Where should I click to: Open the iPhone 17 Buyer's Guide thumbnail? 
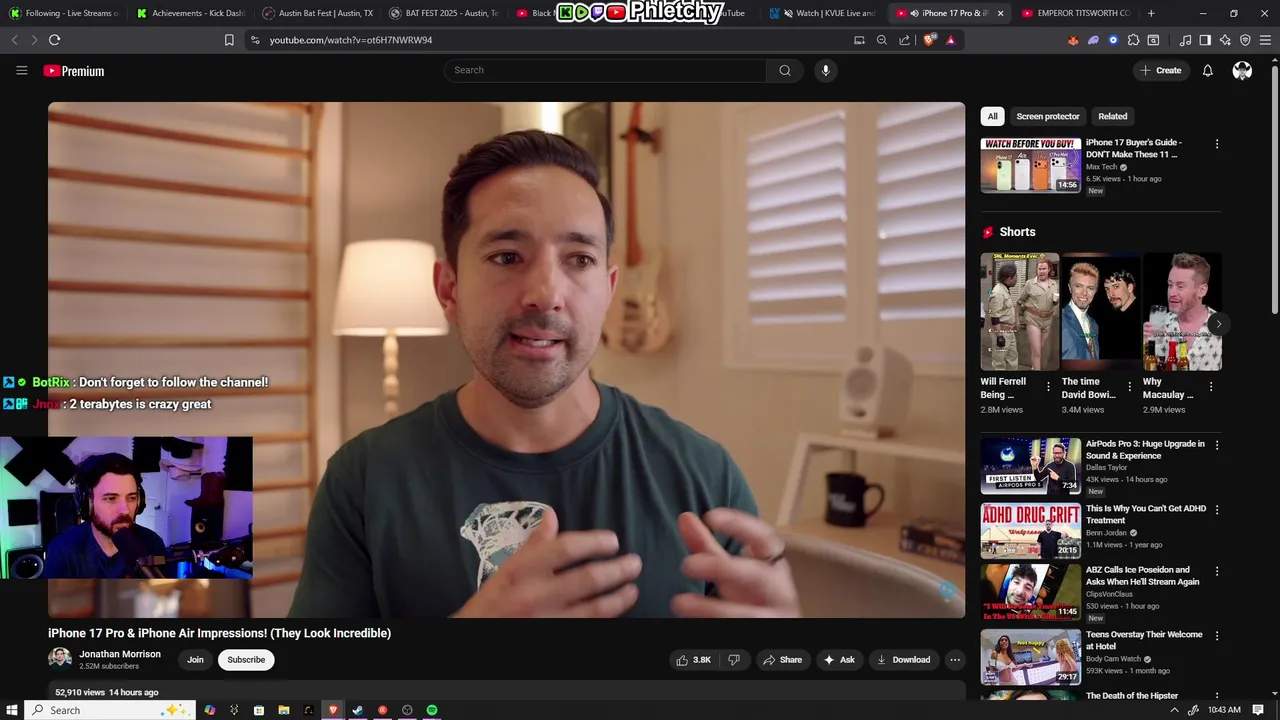(x=1030, y=165)
